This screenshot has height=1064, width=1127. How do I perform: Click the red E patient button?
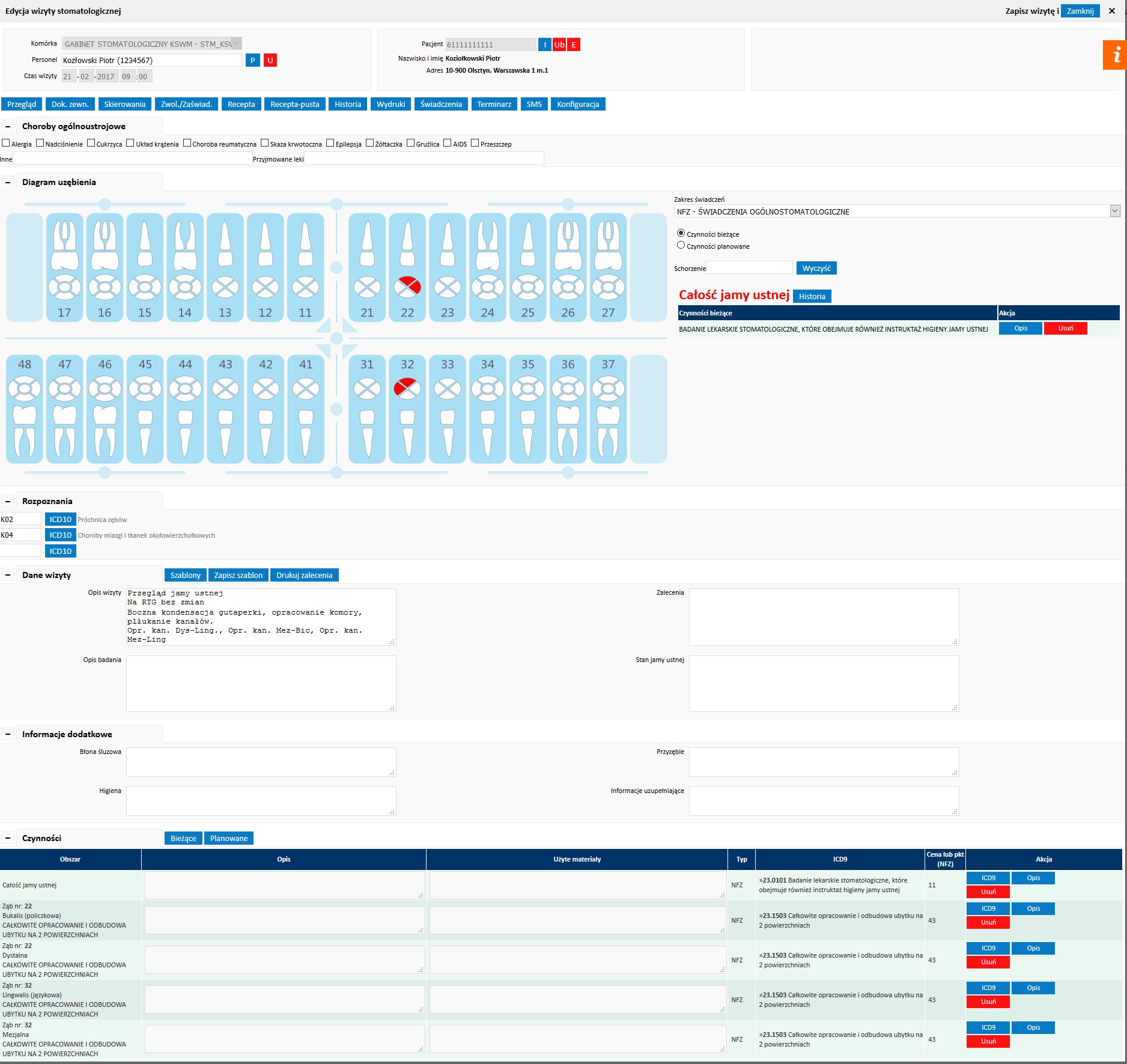click(574, 44)
